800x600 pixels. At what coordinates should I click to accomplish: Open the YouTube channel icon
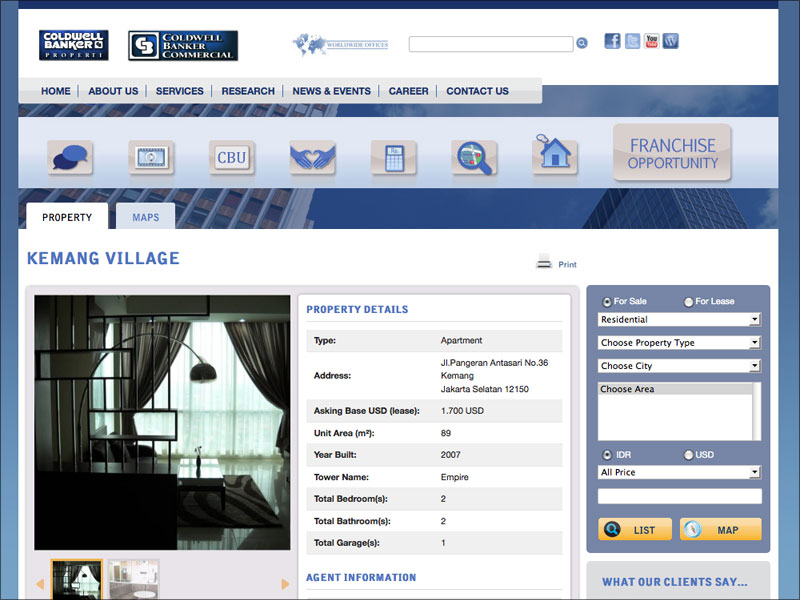[x=651, y=42]
